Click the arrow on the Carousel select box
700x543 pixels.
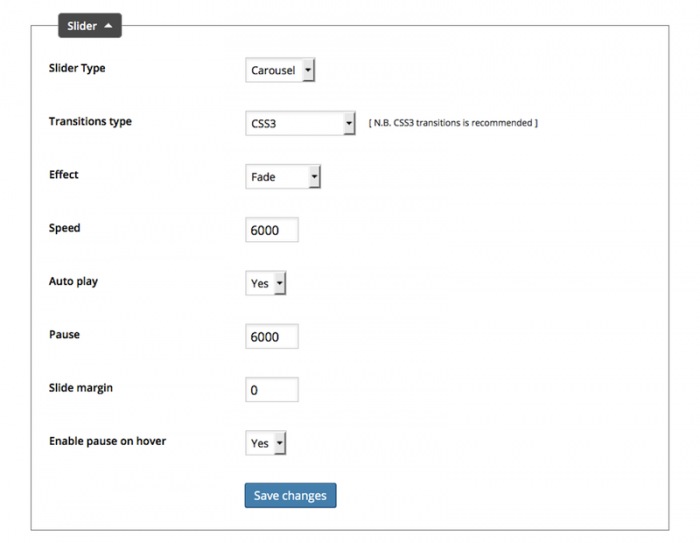click(307, 70)
